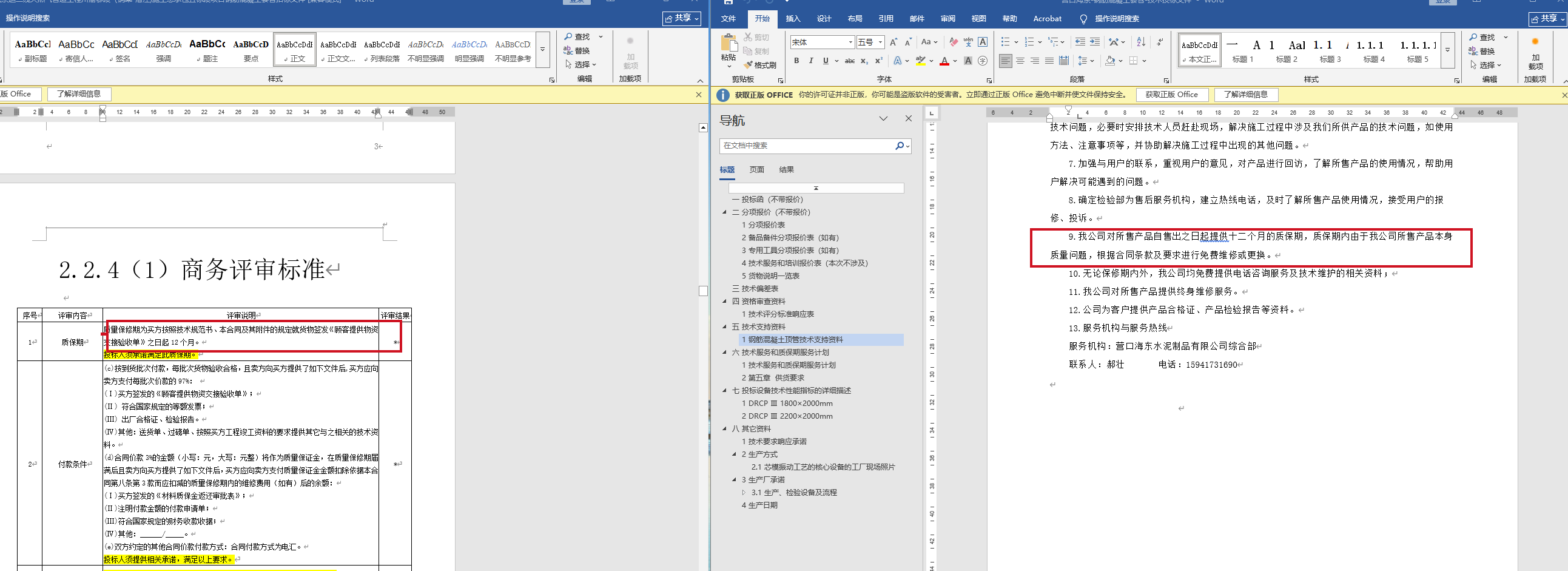Toggle bold formatting
This screenshot has width=1568, height=571.
(796, 61)
